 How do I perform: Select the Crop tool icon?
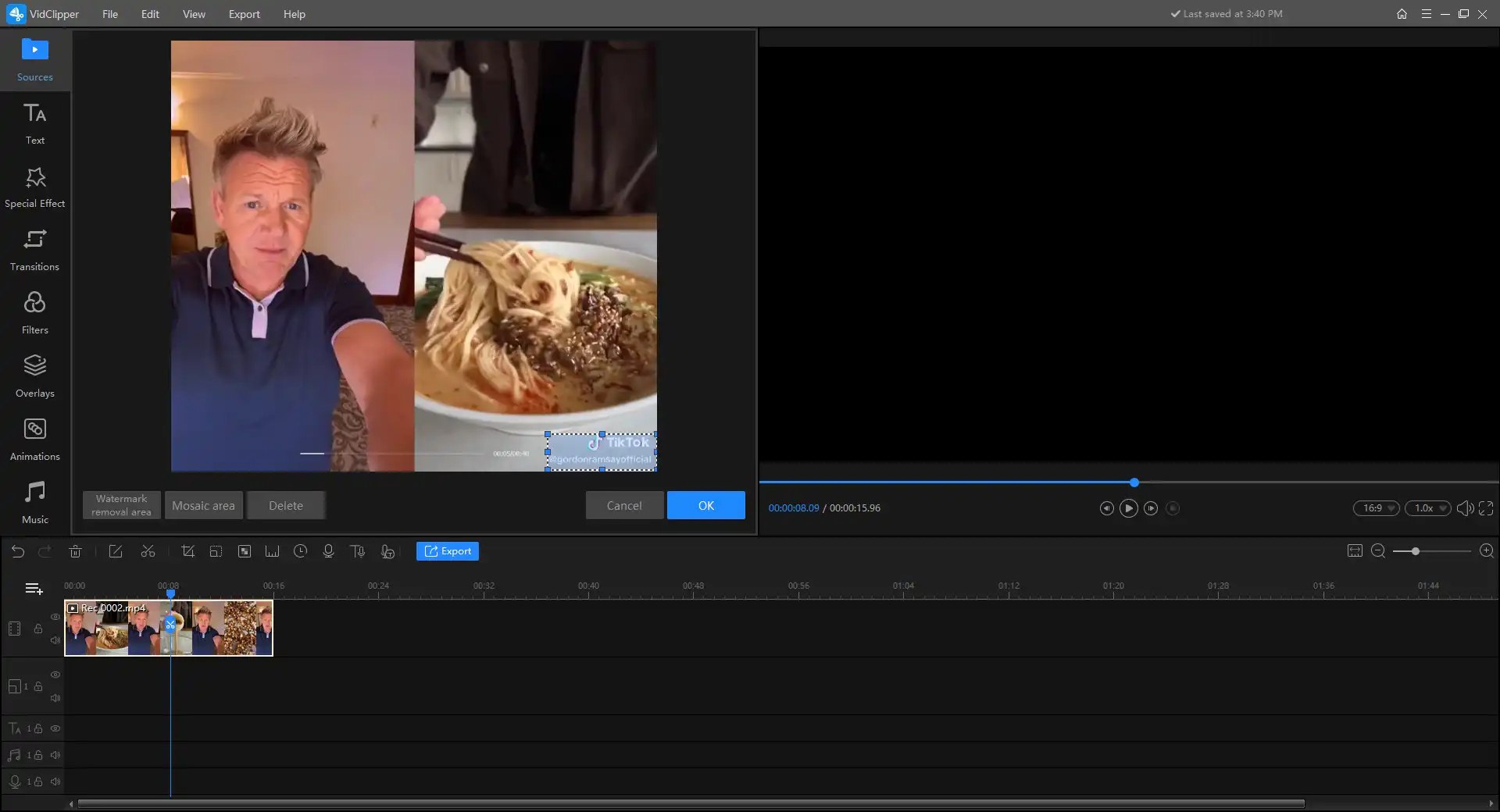click(x=187, y=551)
